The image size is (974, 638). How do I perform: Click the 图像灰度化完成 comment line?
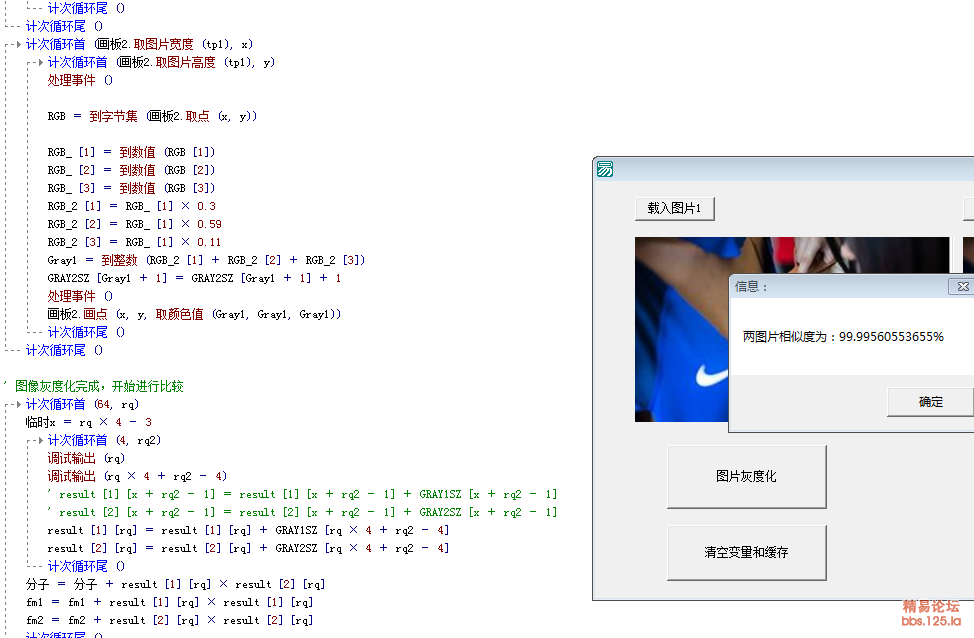pyautogui.click(x=98, y=386)
